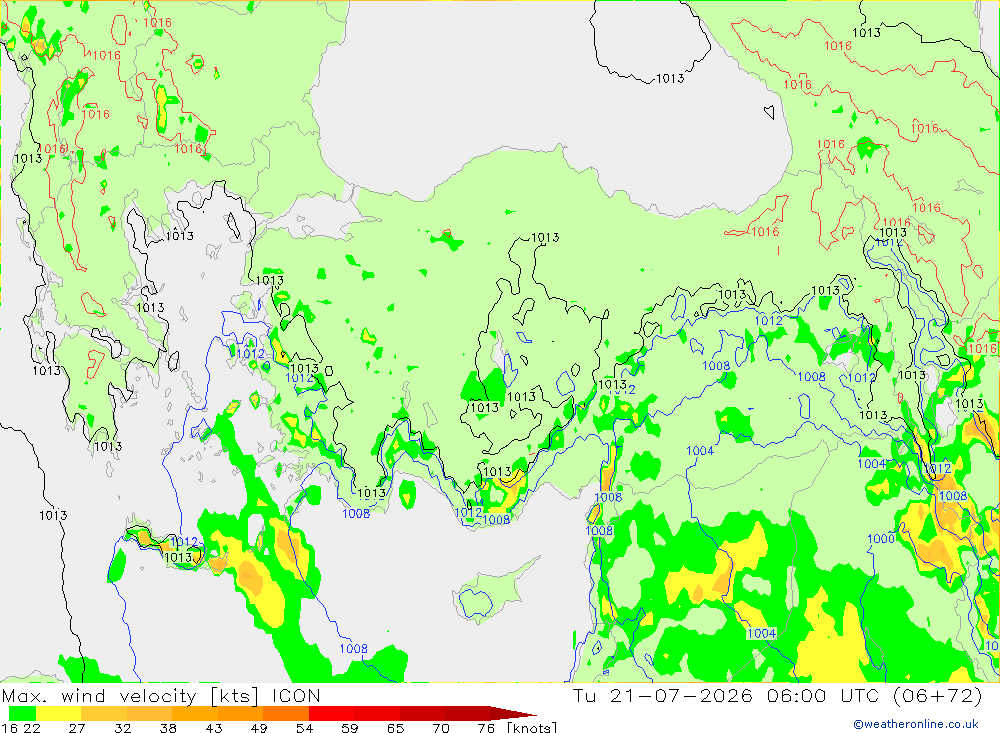Click the legend value '22'
This screenshot has width=1000, height=733.
click(x=31, y=728)
